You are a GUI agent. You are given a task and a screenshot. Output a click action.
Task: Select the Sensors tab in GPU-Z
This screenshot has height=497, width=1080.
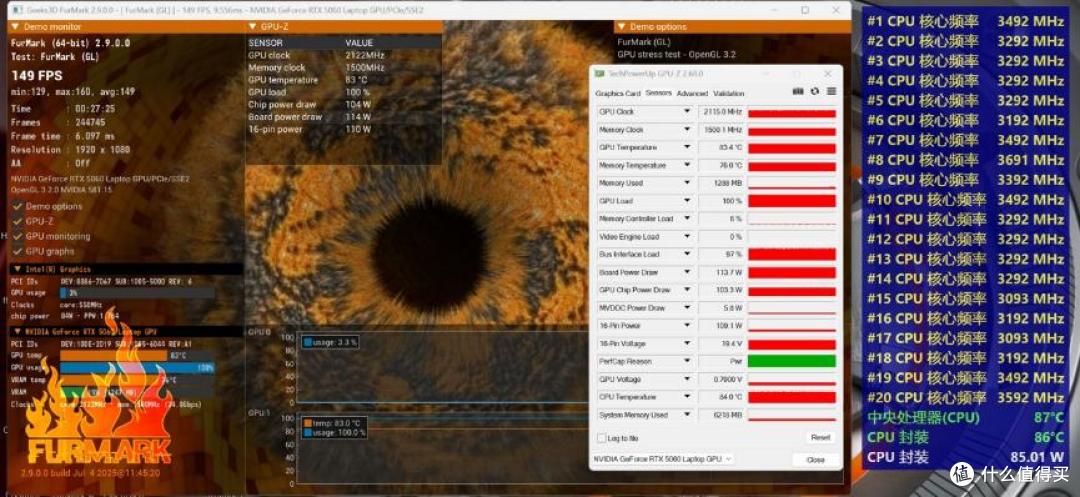point(658,93)
